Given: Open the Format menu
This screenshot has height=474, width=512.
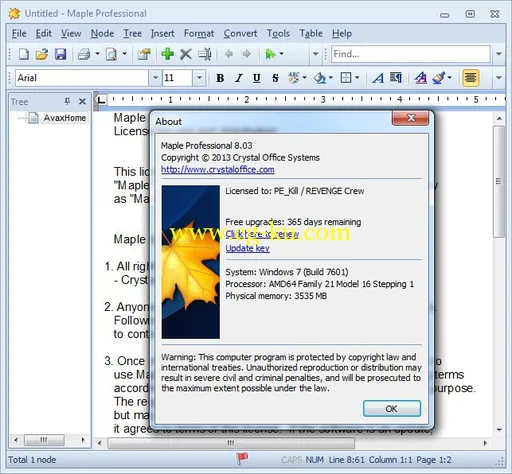Looking at the screenshot, I should (x=199, y=34).
